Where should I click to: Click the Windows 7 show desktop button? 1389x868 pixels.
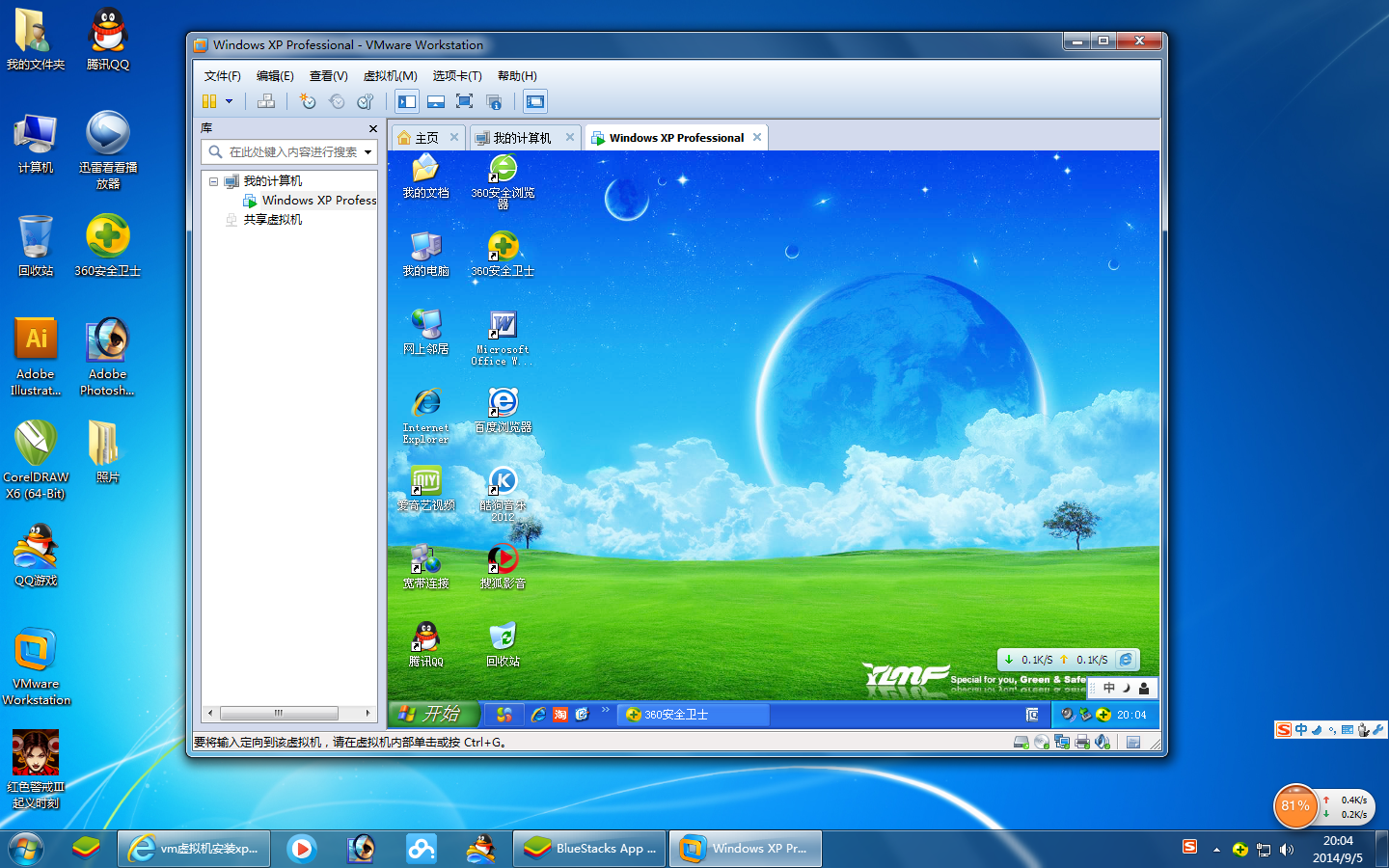(1382, 849)
